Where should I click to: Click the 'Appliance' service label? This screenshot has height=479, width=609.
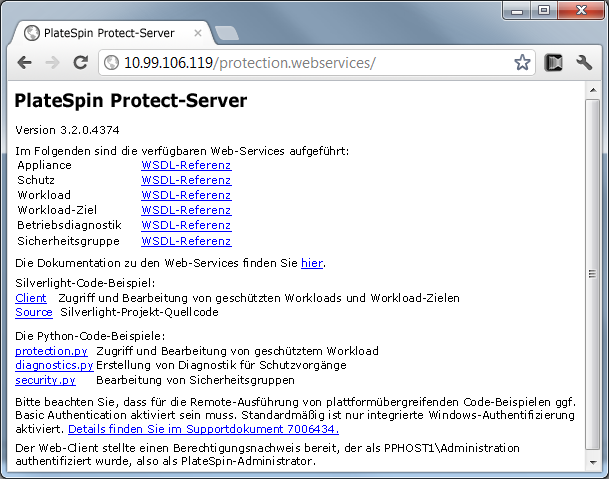point(44,165)
